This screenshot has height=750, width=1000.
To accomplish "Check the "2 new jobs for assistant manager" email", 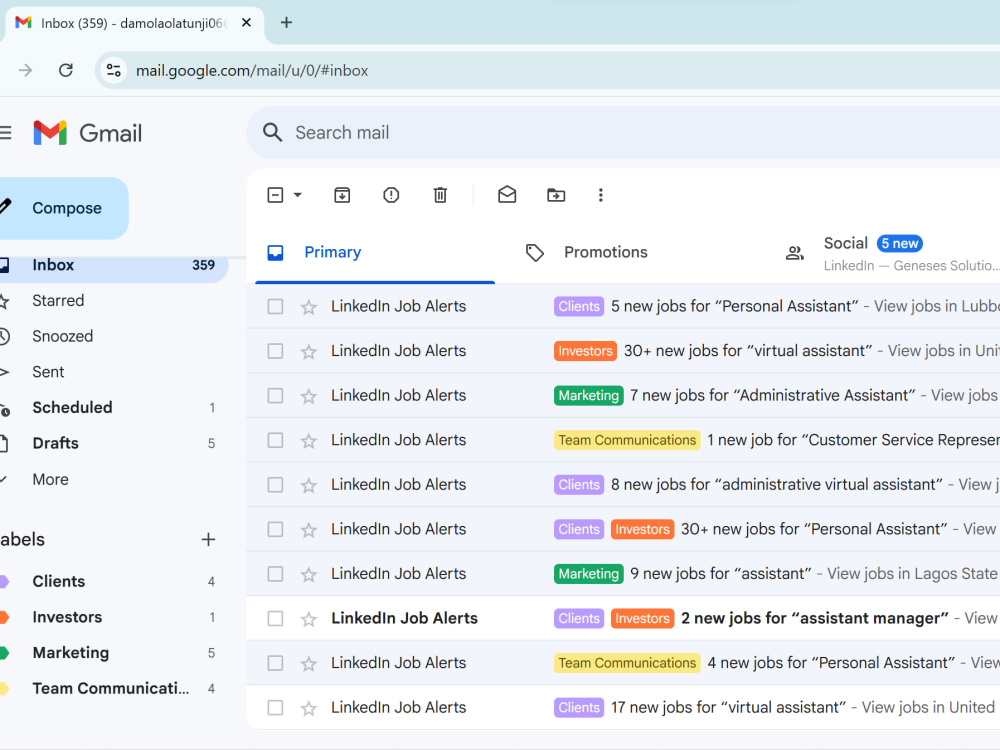I will pyautogui.click(x=275, y=619).
